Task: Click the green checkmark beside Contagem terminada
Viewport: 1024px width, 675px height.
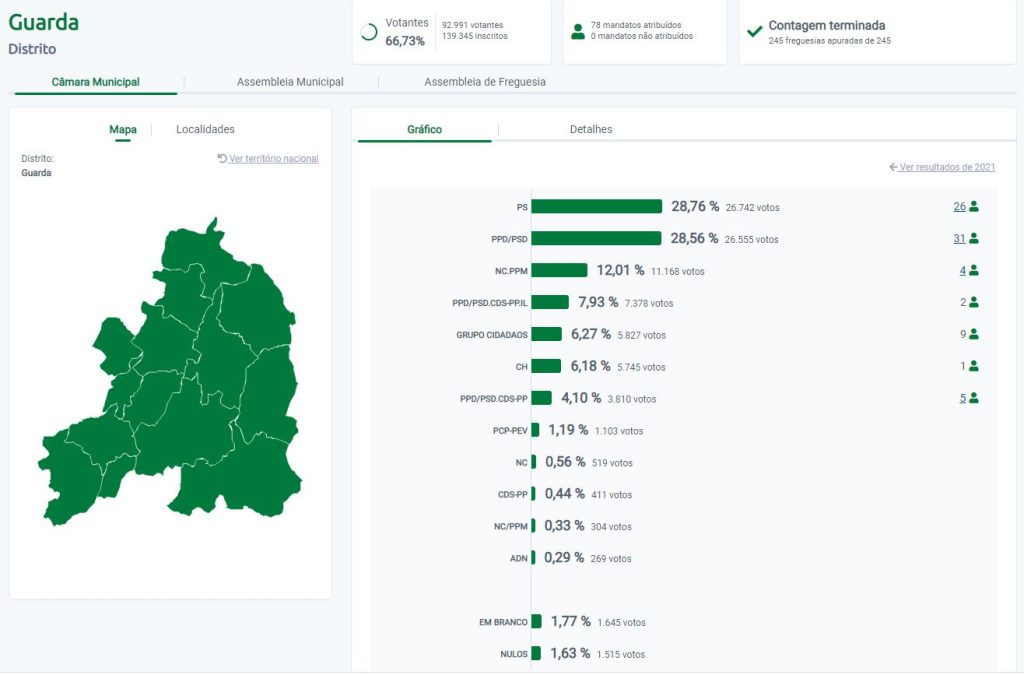Action: (755, 31)
